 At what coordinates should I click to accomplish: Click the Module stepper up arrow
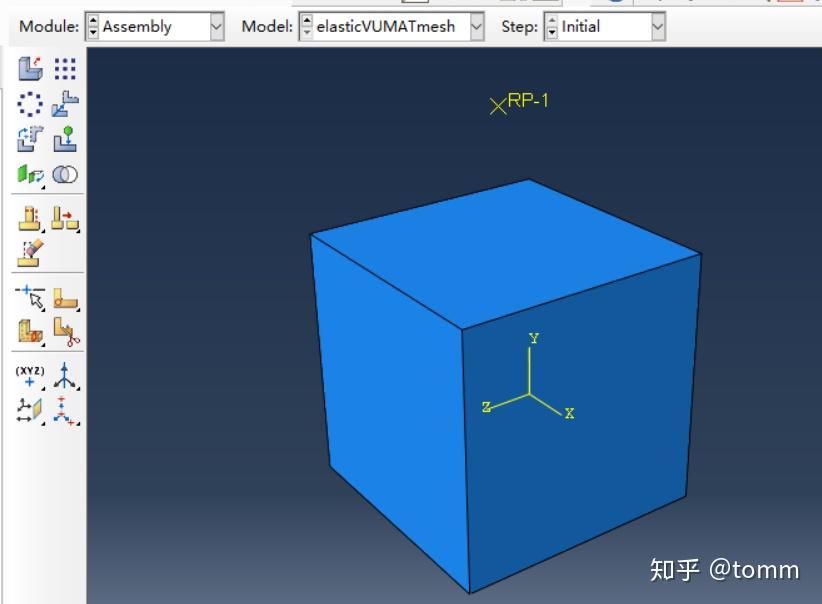[92, 22]
